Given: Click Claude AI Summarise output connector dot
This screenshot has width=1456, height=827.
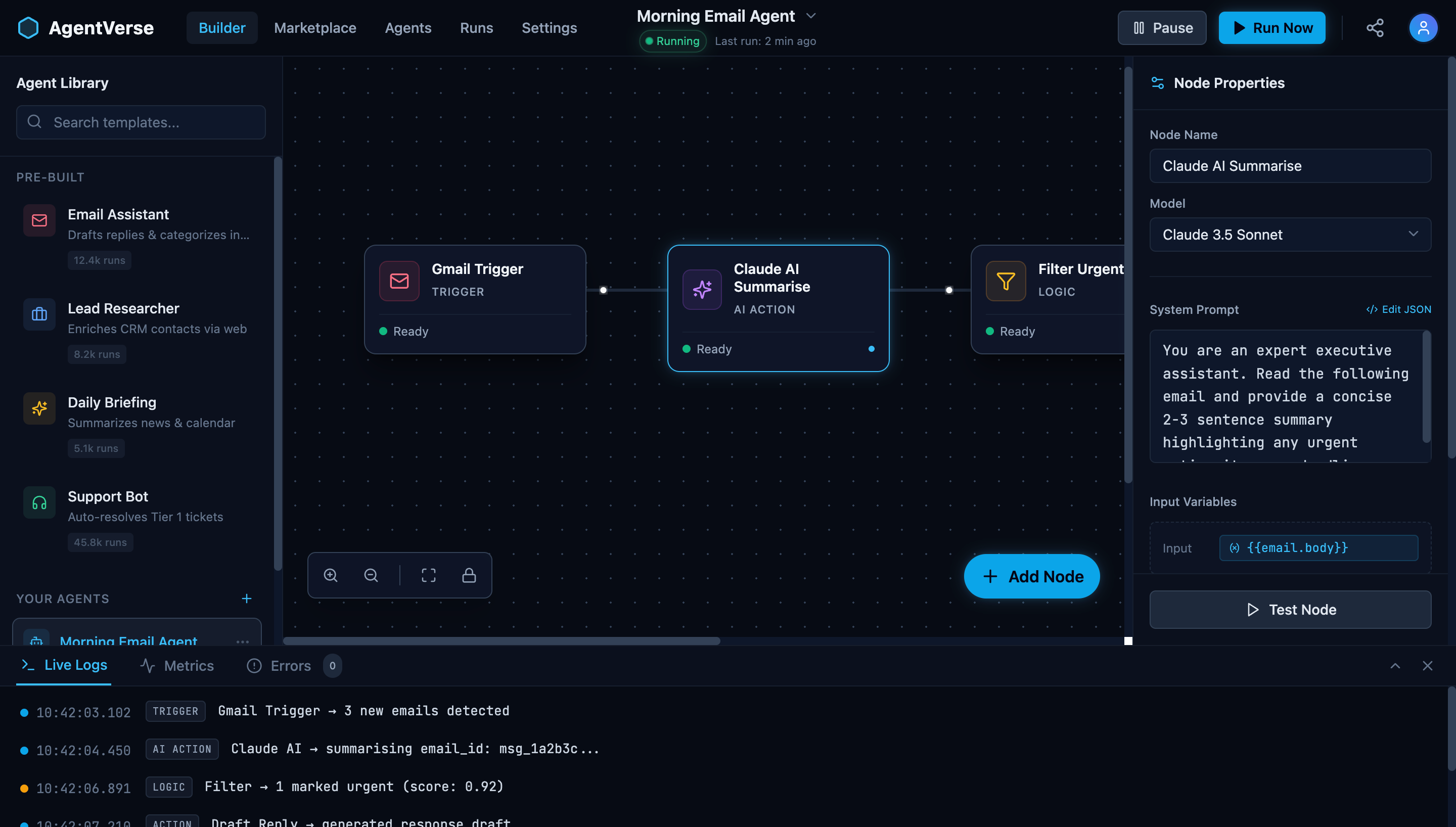Looking at the screenshot, I should point(949,290).
